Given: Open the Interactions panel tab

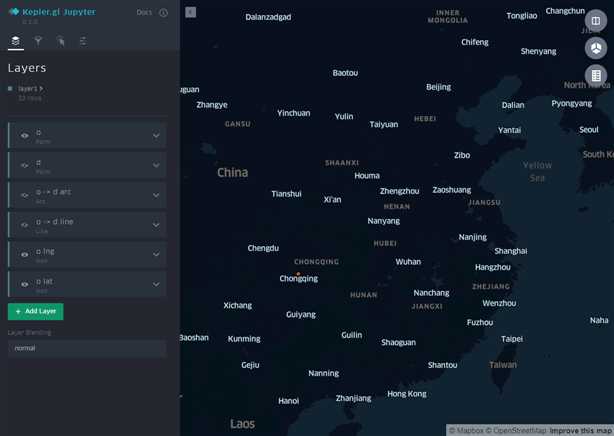Looking at the screenshot, I should pyautogui.click(x=60, y=41).
